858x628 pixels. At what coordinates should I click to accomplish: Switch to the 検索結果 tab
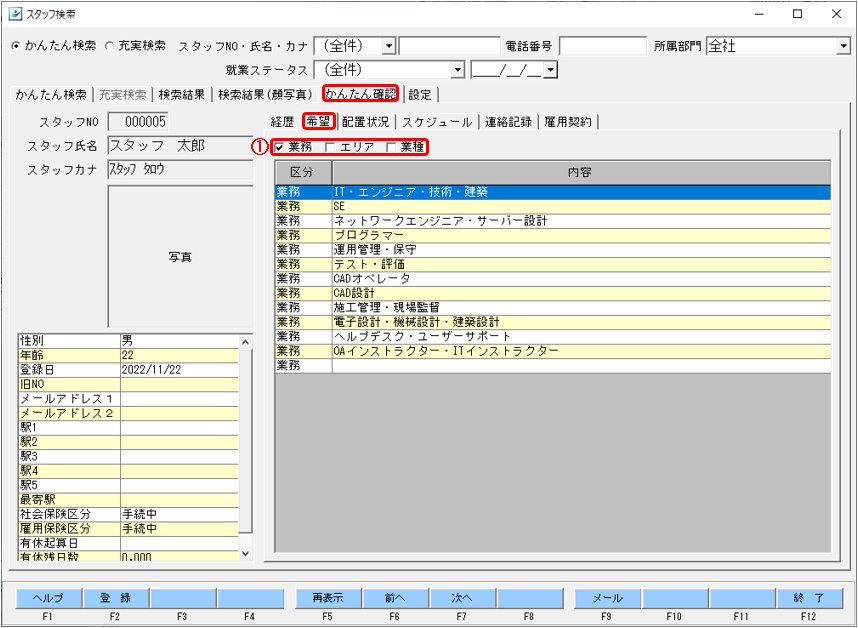click(182, 95)
